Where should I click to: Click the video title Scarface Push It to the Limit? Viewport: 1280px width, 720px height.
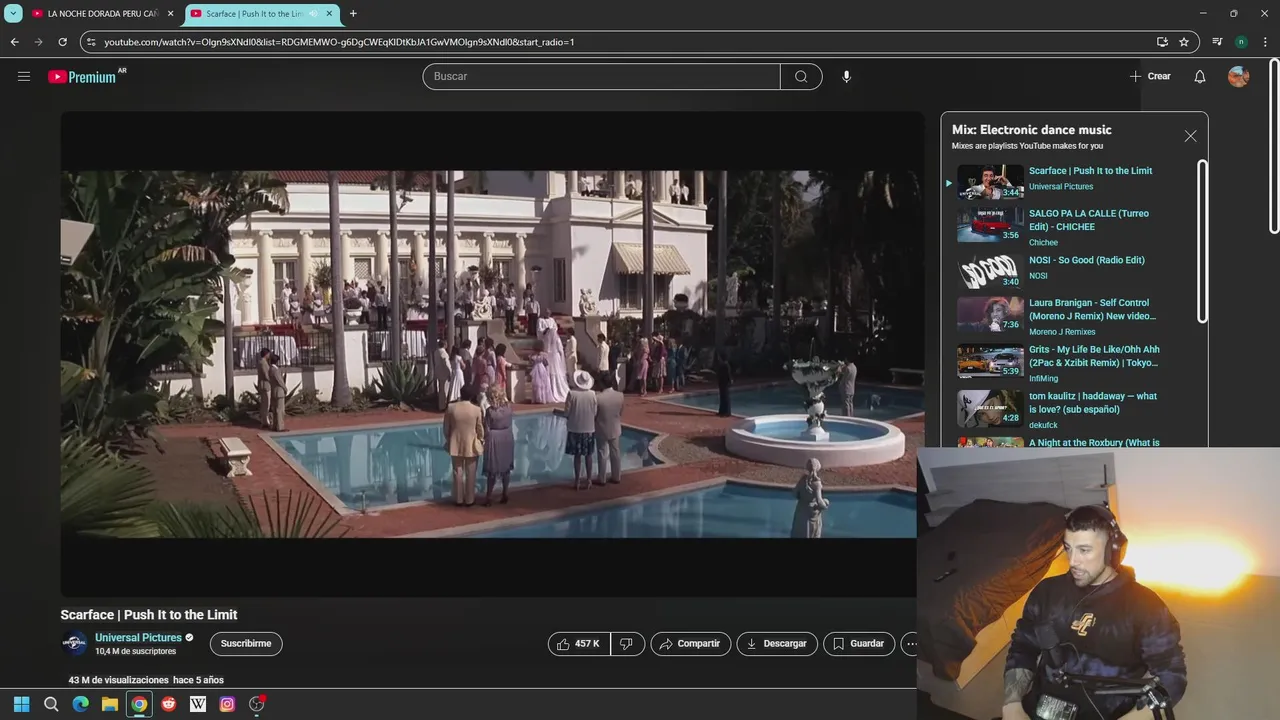(149, 615)
